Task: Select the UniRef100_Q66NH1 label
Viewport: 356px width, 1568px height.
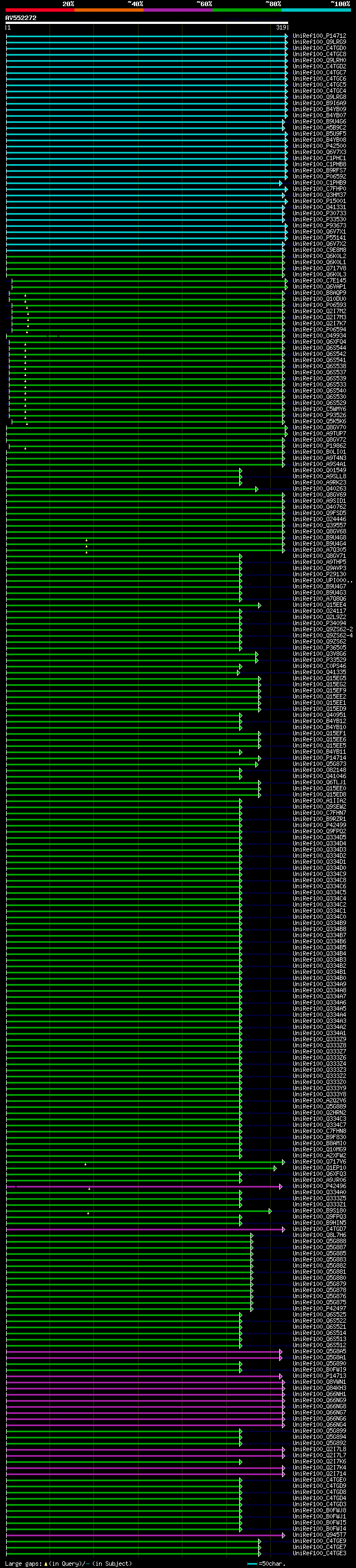Action: (x=319, y=1394)
